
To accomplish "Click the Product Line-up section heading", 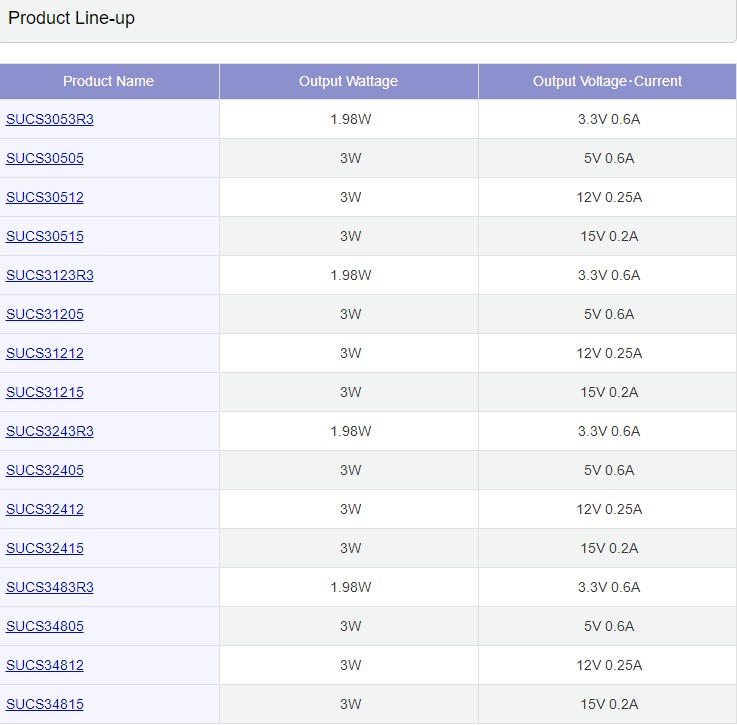I will (71, 18).
